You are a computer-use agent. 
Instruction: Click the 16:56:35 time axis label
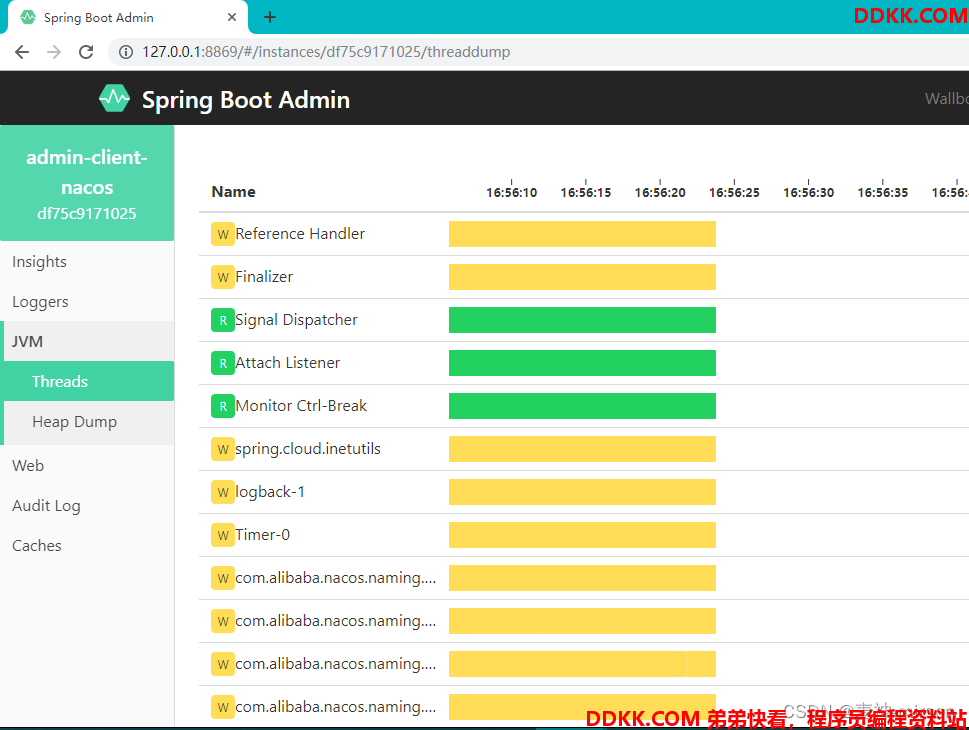click(882, 193)
